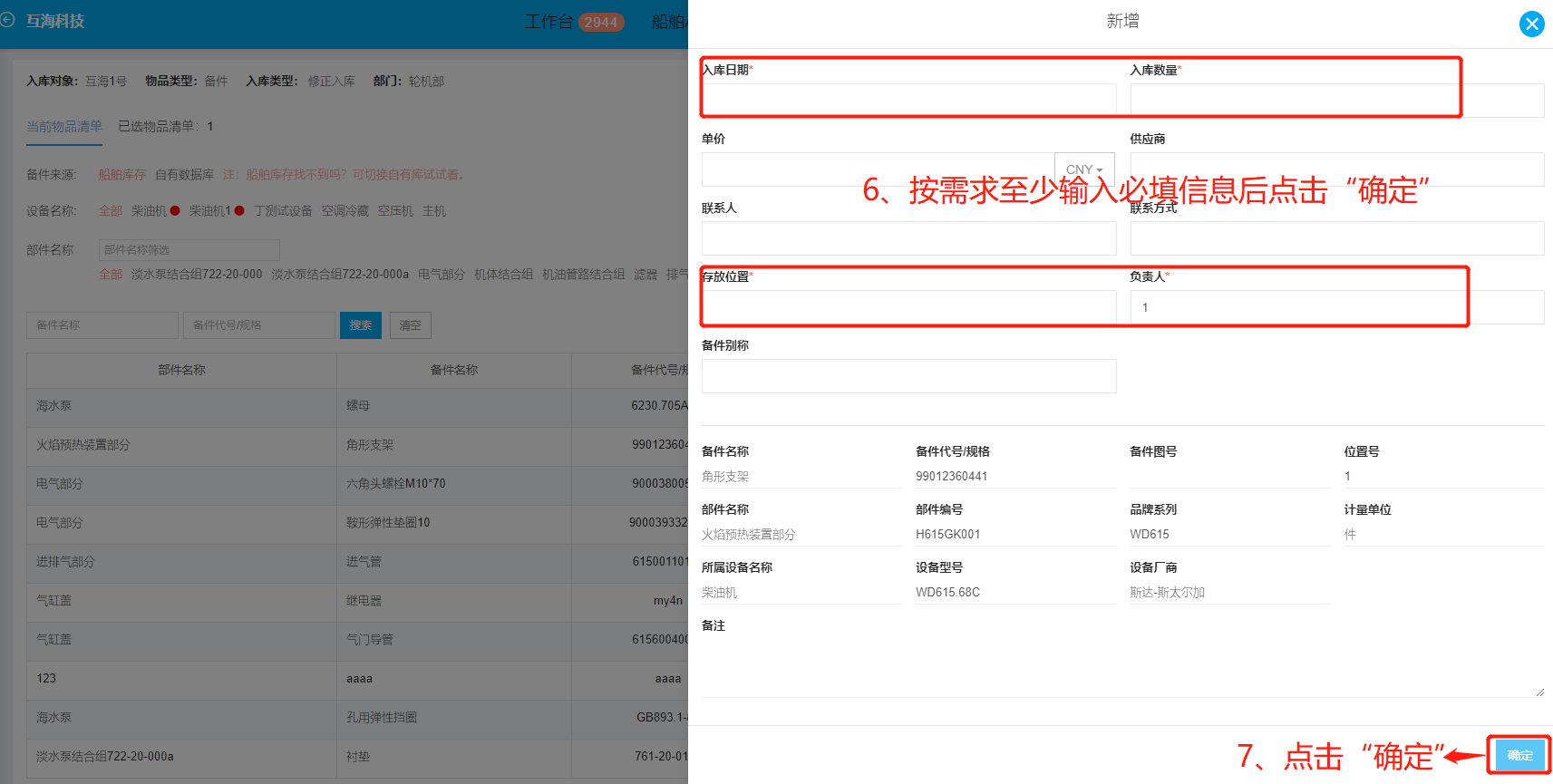Click the 互海科技 logo text
The height and width of the screenshot is (784, 1553).
point(55,21)
